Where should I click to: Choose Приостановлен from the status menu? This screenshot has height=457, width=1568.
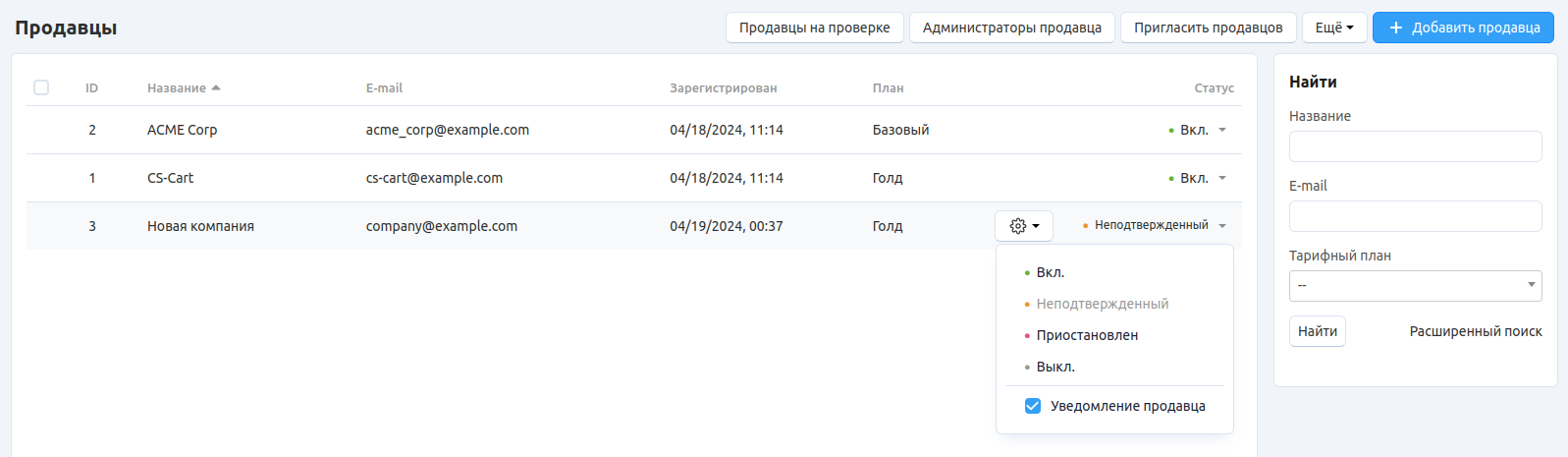point(1087,335)
